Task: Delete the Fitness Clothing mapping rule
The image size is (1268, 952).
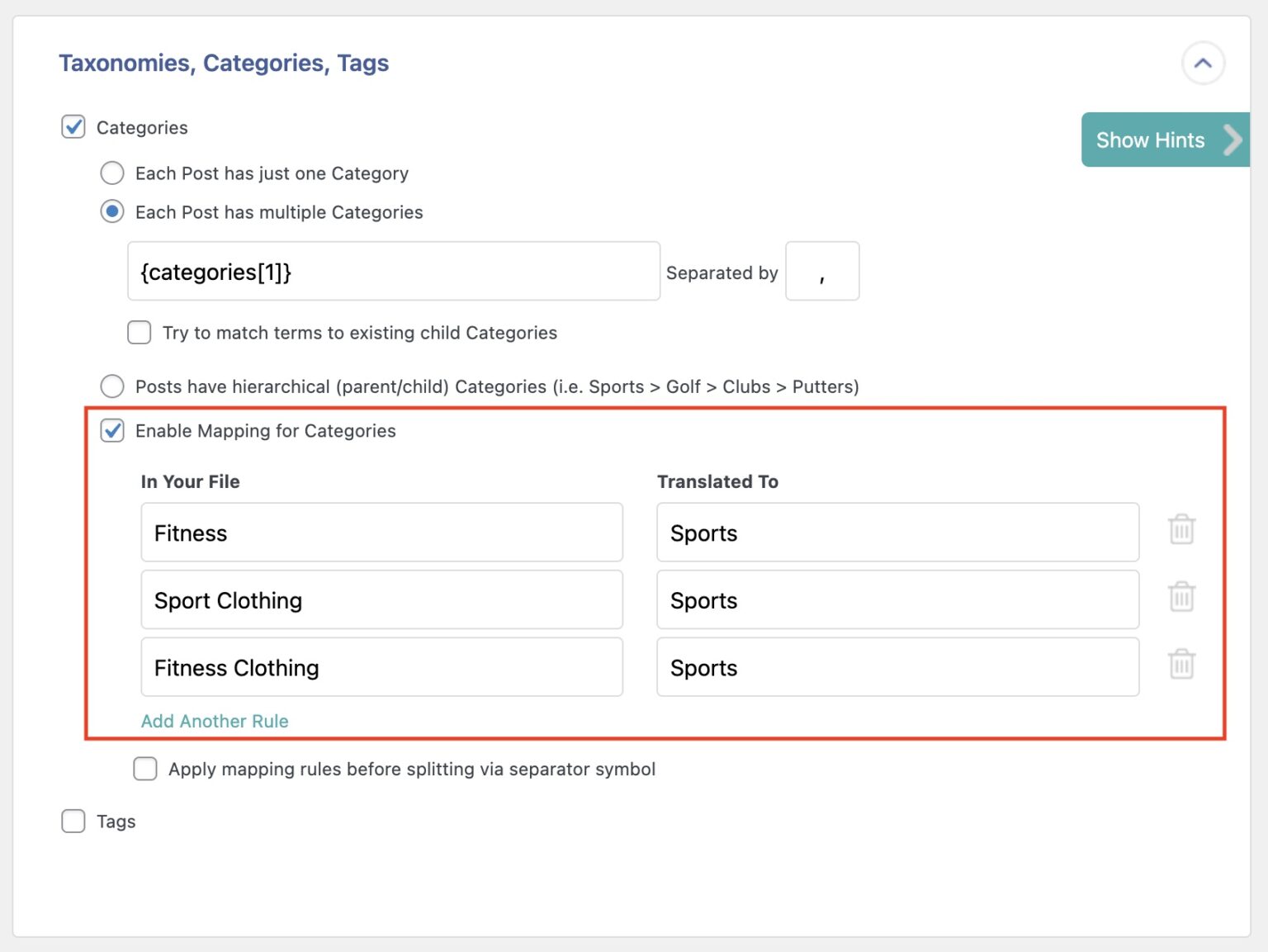Action: tap(1181, 663)
